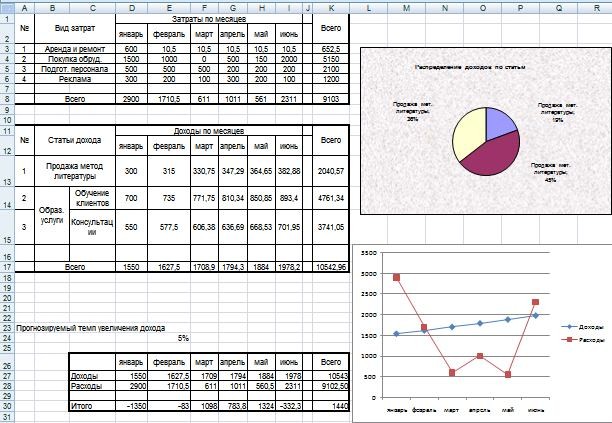Select row 8 header

[x=7, y=99]
